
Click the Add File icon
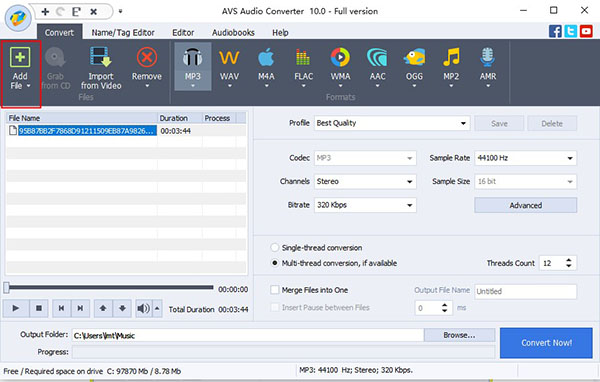tap(20, 57)
